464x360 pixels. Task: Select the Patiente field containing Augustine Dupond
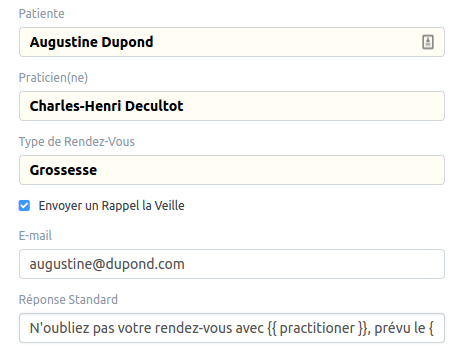[232, 42]
